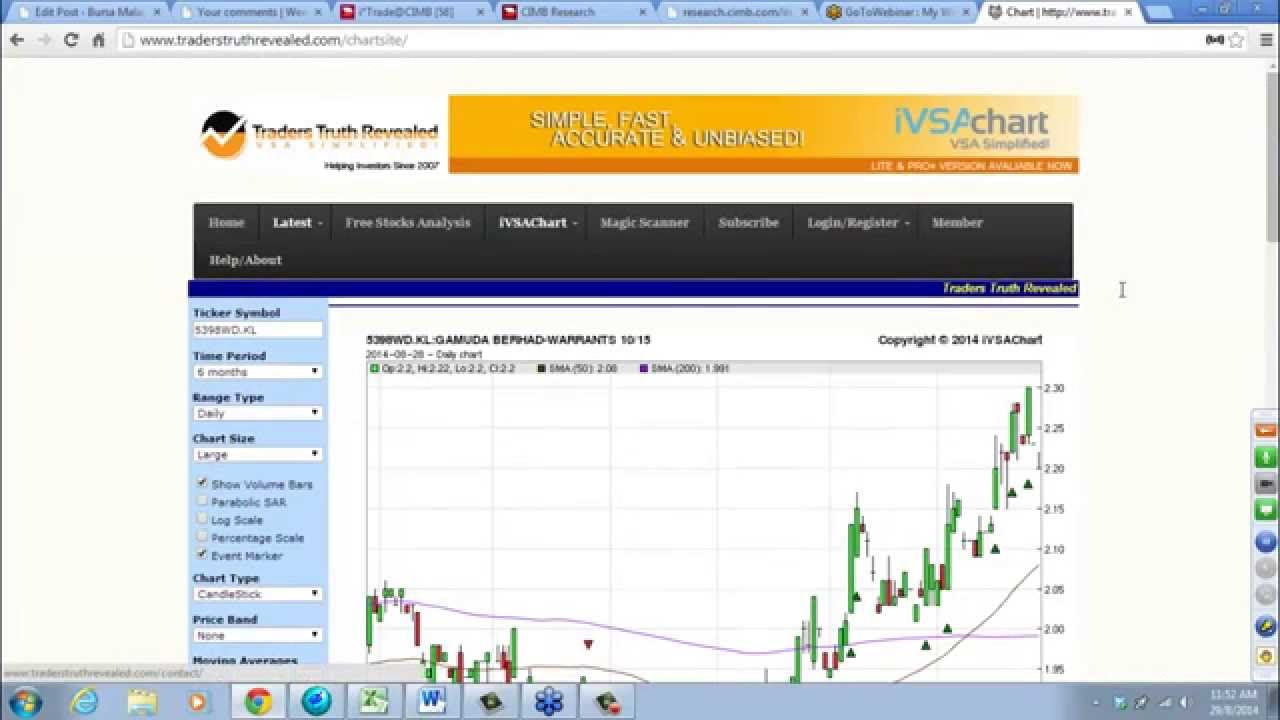The image size is (1280, 720).
Task: Open the Time Period dropdown
Action: tap(257, 372)
